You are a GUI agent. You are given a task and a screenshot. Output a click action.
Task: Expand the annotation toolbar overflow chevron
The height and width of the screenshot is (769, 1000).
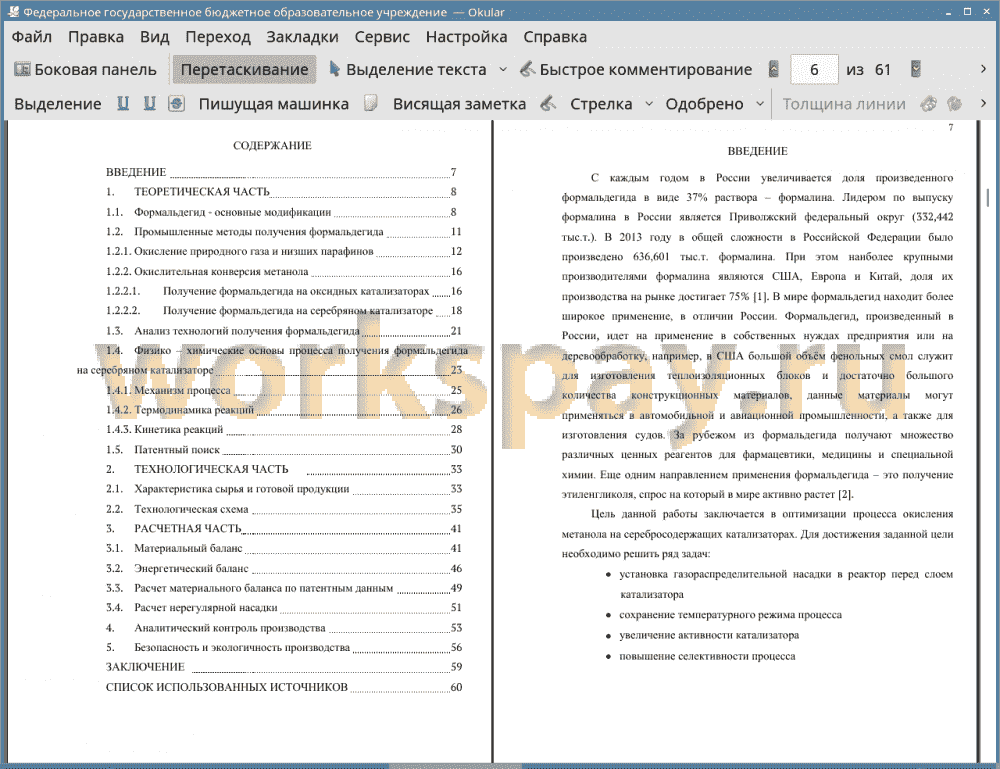983,103
